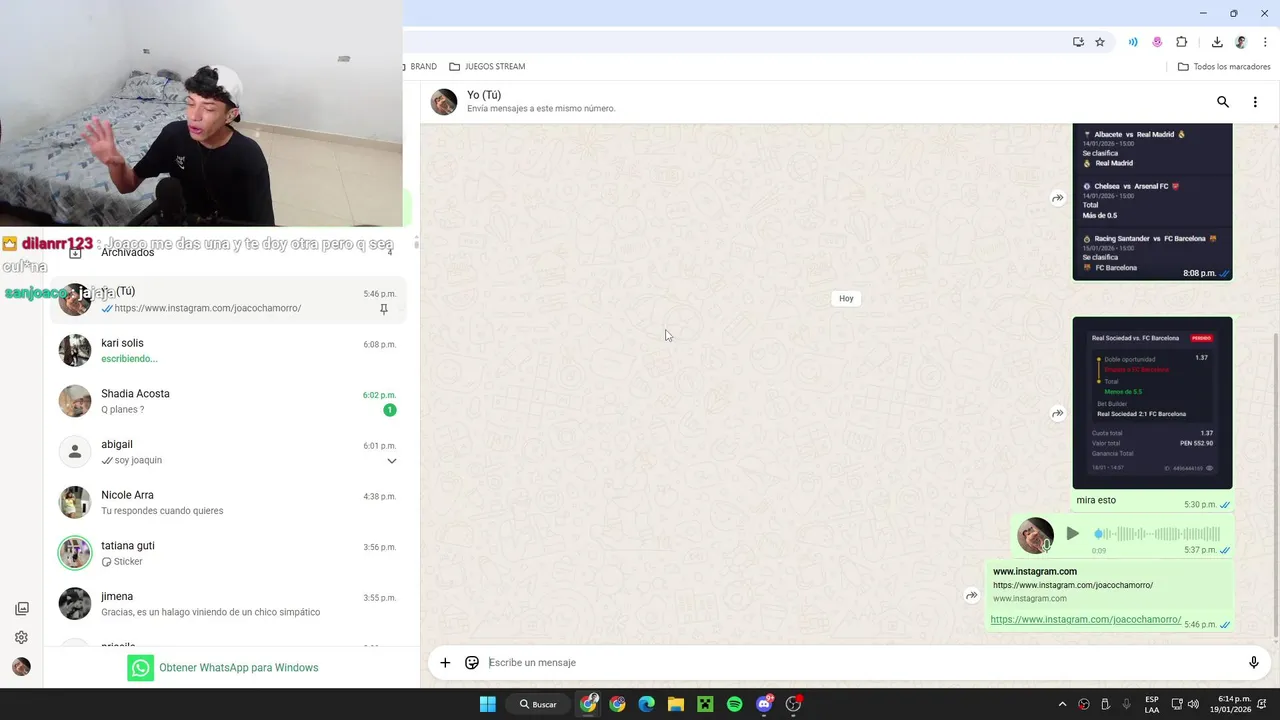1280x720 pixels.
Task: Open the Real Sociedad vs FC Barcelona image
Action: pyautogui.click(x=1152, y=403)
